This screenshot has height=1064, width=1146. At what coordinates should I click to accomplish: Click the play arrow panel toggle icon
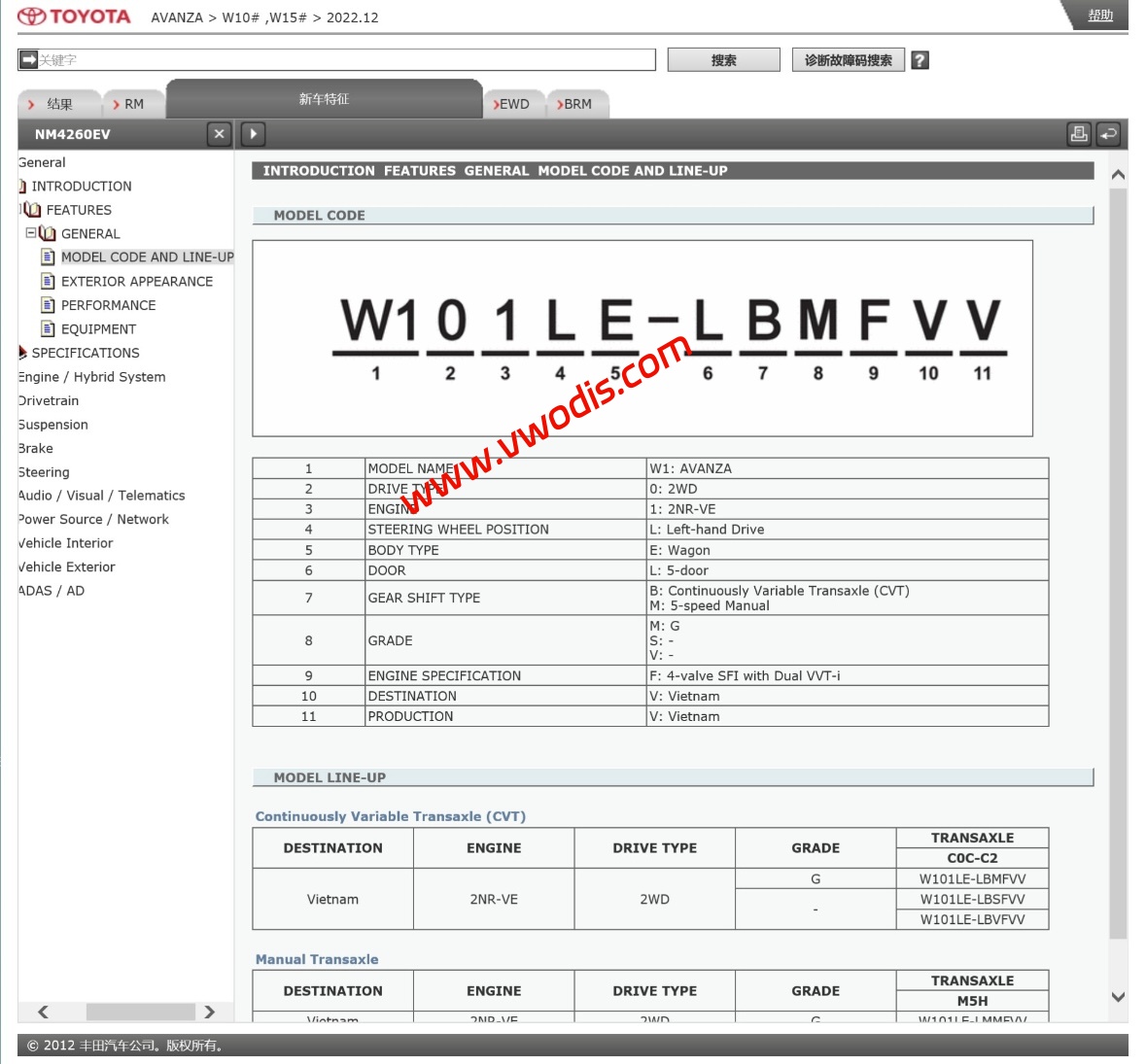click(x=253, y=134)
